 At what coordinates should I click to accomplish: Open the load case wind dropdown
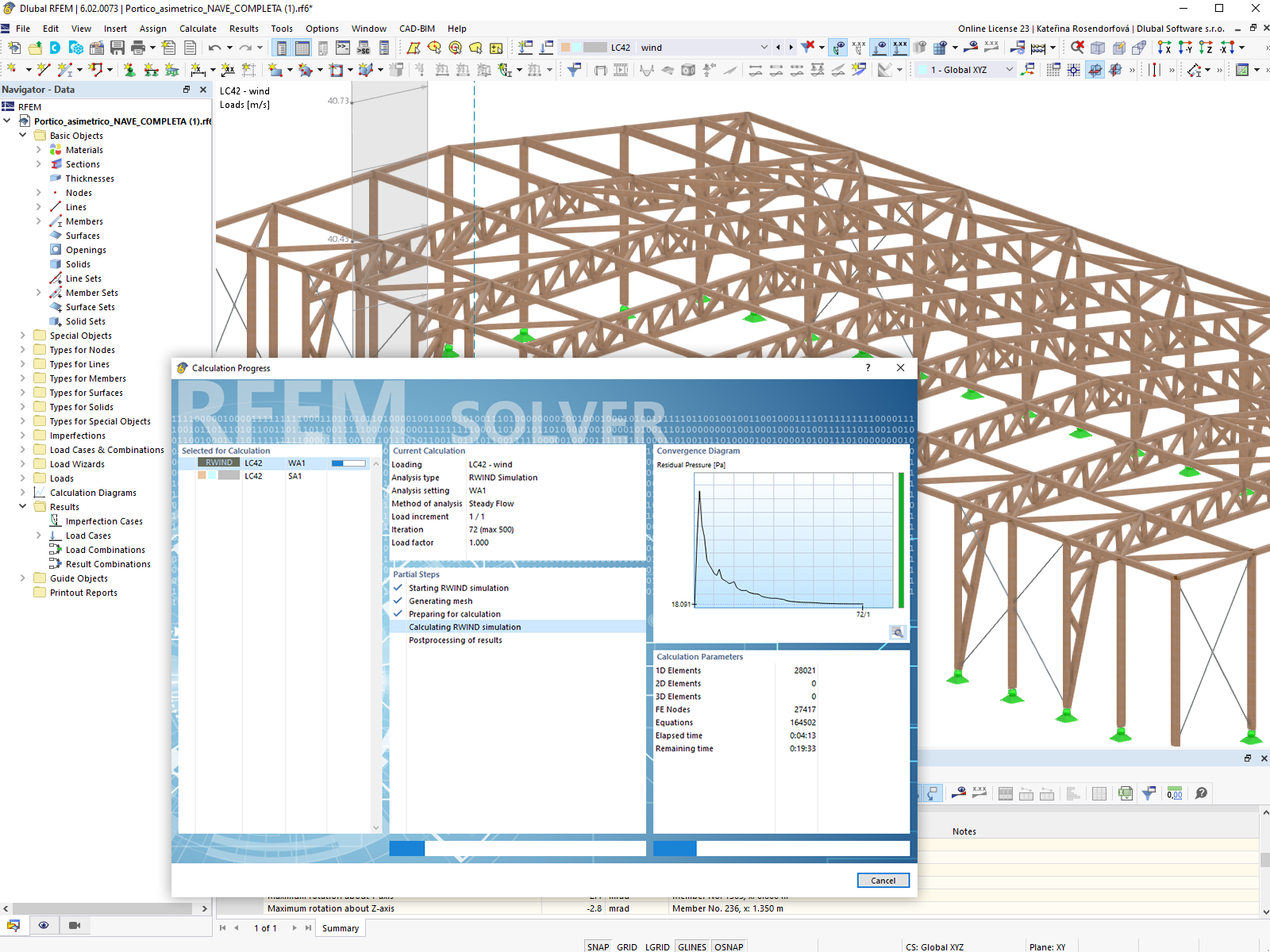pyautogui.click(x=764, y=48)
